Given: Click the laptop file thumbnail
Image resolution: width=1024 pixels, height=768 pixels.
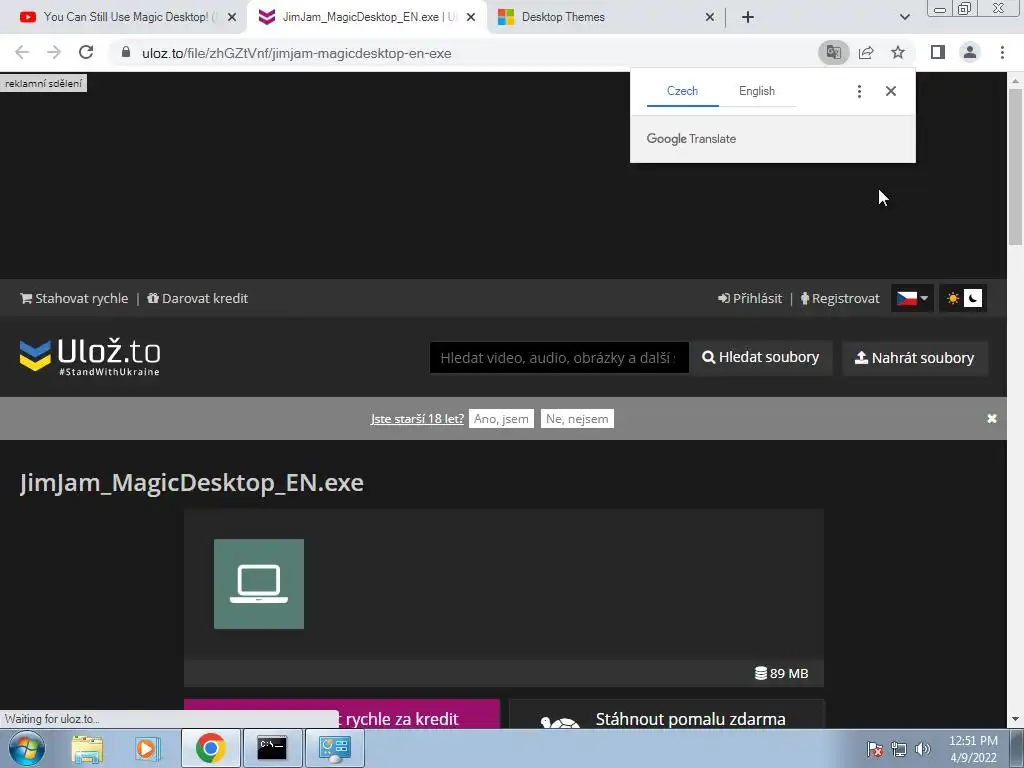Looking at the screenshot, I should pyautogui.click(x=259, y=584).
